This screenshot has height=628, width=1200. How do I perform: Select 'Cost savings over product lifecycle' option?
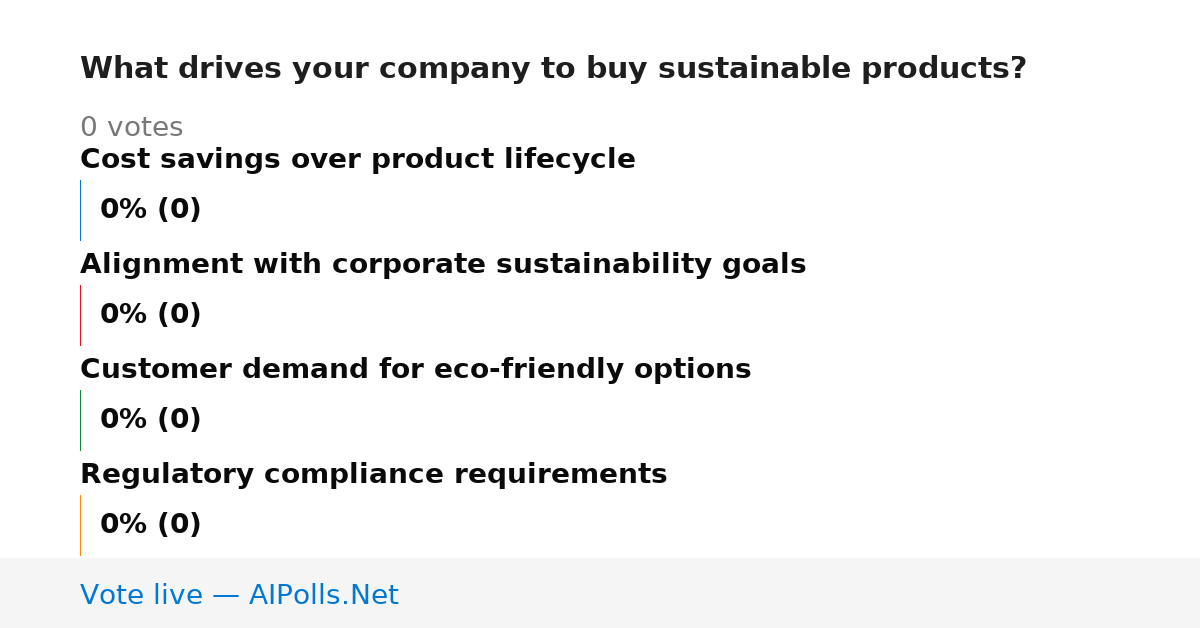[358, 160]
